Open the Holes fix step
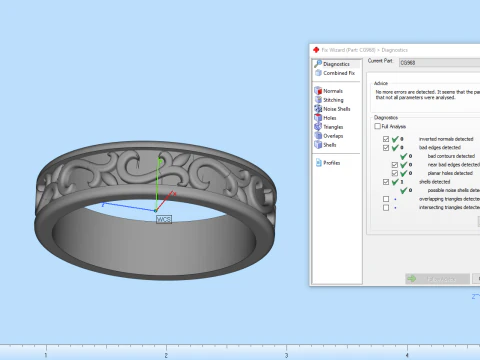This screenshot has width=480, height=360. (325, 118)
